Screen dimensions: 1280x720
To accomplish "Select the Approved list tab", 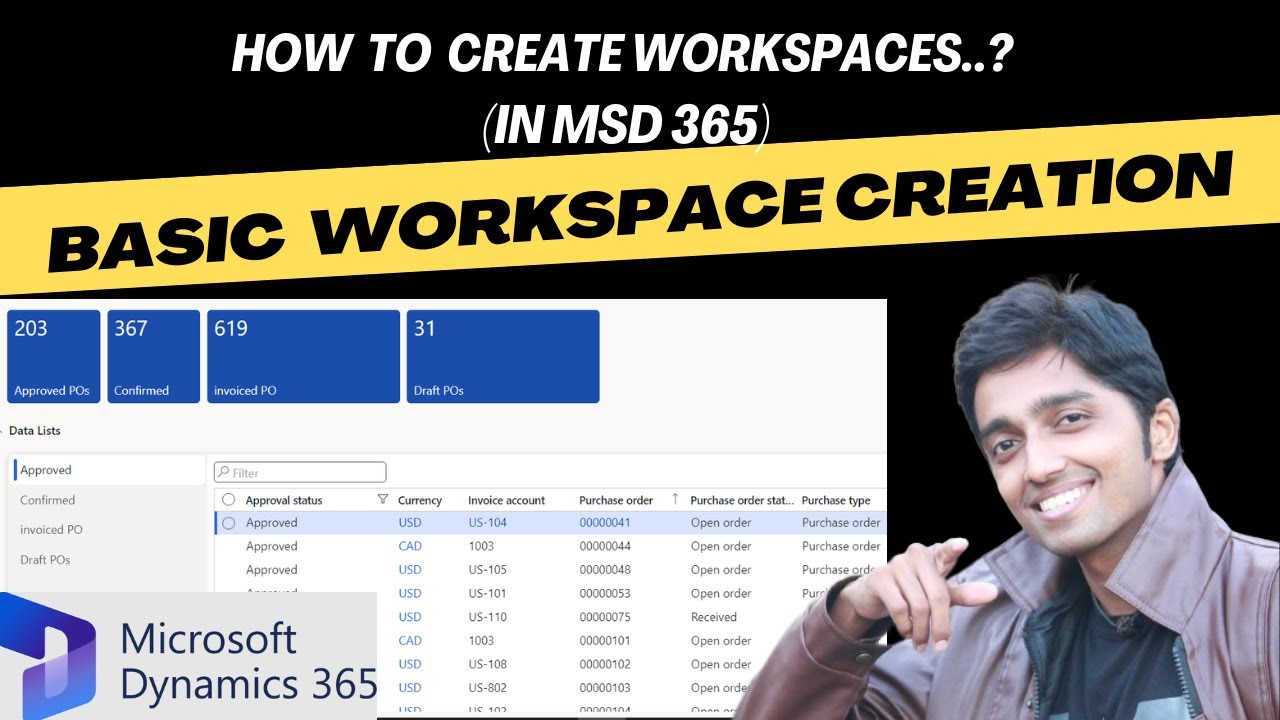I will [x=108, y=470].
